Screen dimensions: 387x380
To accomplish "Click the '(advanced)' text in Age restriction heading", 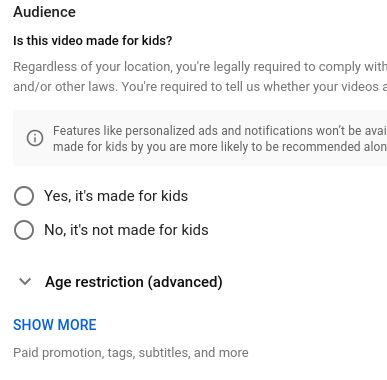I will (x=185, y=282).
